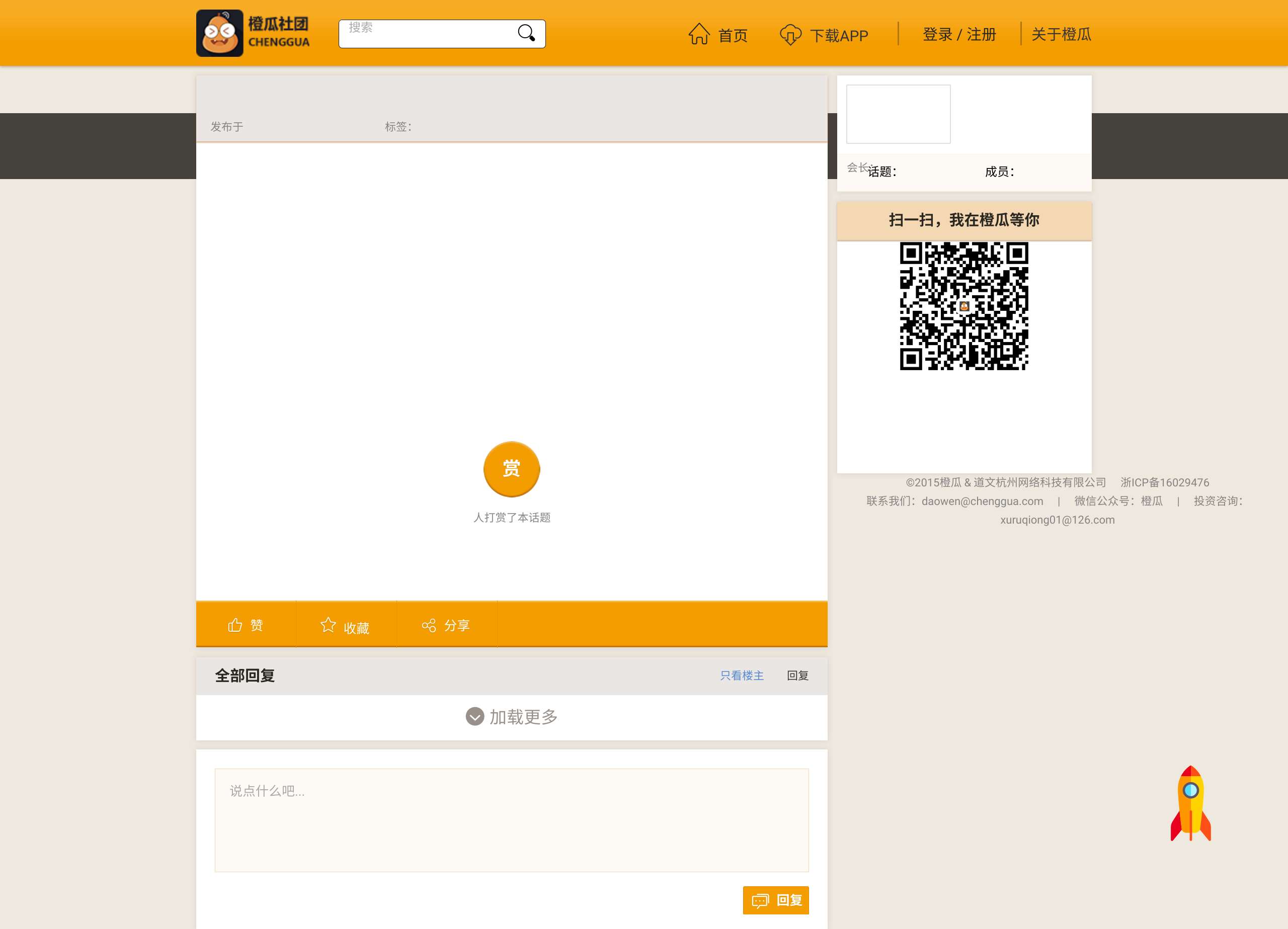This screenshot has width=1288, height=929.
Task: Open 登录 / 注册 in navigation
Action: coord(959,34)
